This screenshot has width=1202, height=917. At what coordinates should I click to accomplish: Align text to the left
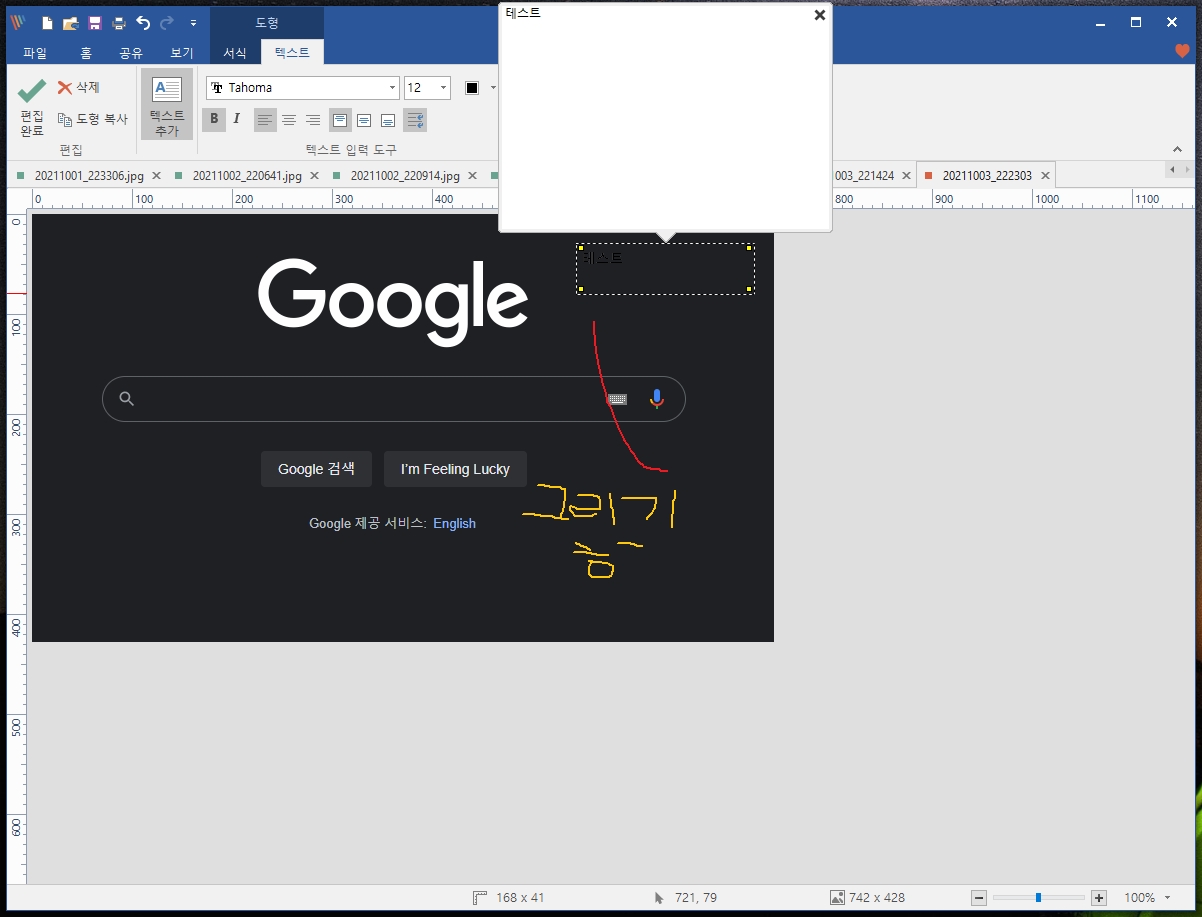[x=265, y=120]
